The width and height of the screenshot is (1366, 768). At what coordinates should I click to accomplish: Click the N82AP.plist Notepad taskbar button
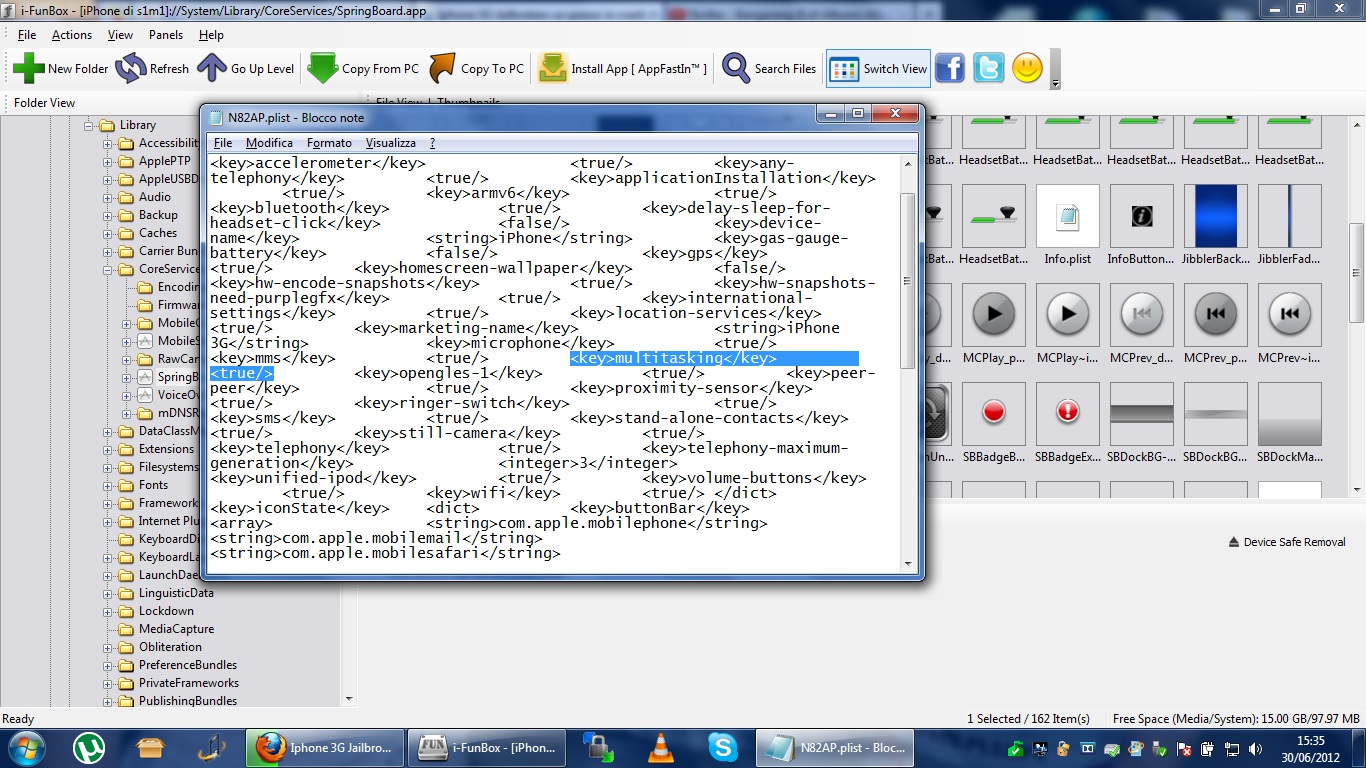(836, 747)
